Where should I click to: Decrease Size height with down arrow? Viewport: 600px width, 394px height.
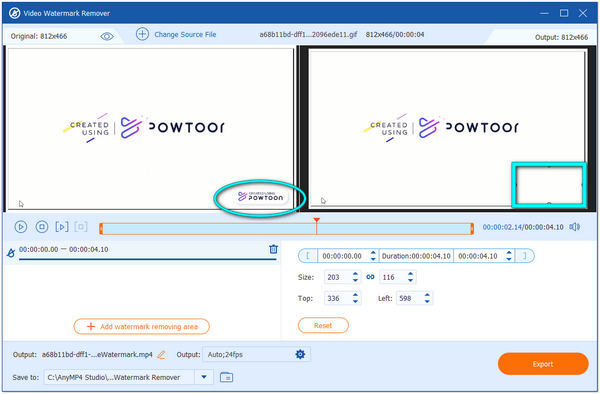coord(411,280)
